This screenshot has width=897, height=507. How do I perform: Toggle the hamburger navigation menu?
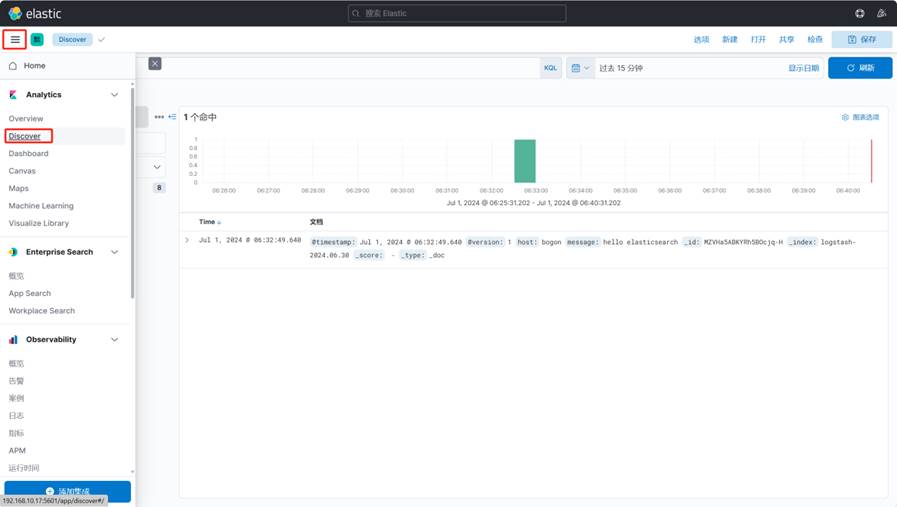[15, 39]
